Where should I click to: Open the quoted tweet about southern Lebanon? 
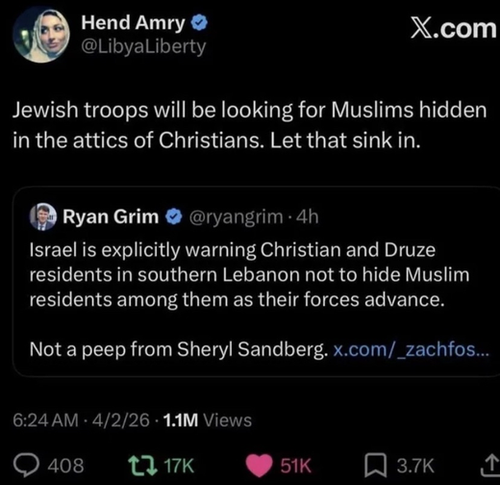point(256,282)
